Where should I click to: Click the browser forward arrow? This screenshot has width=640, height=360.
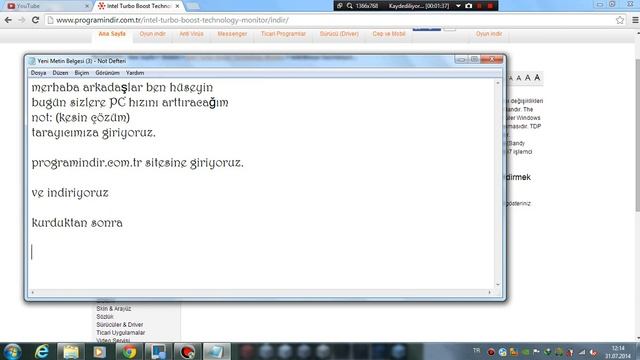pyautogui.click(x=22, y=20)
